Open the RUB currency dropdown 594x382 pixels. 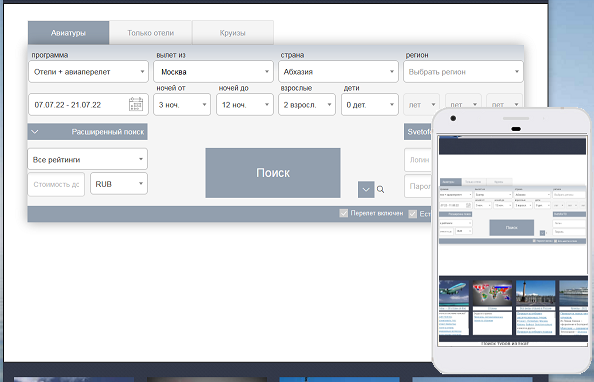tap(119, 184)
